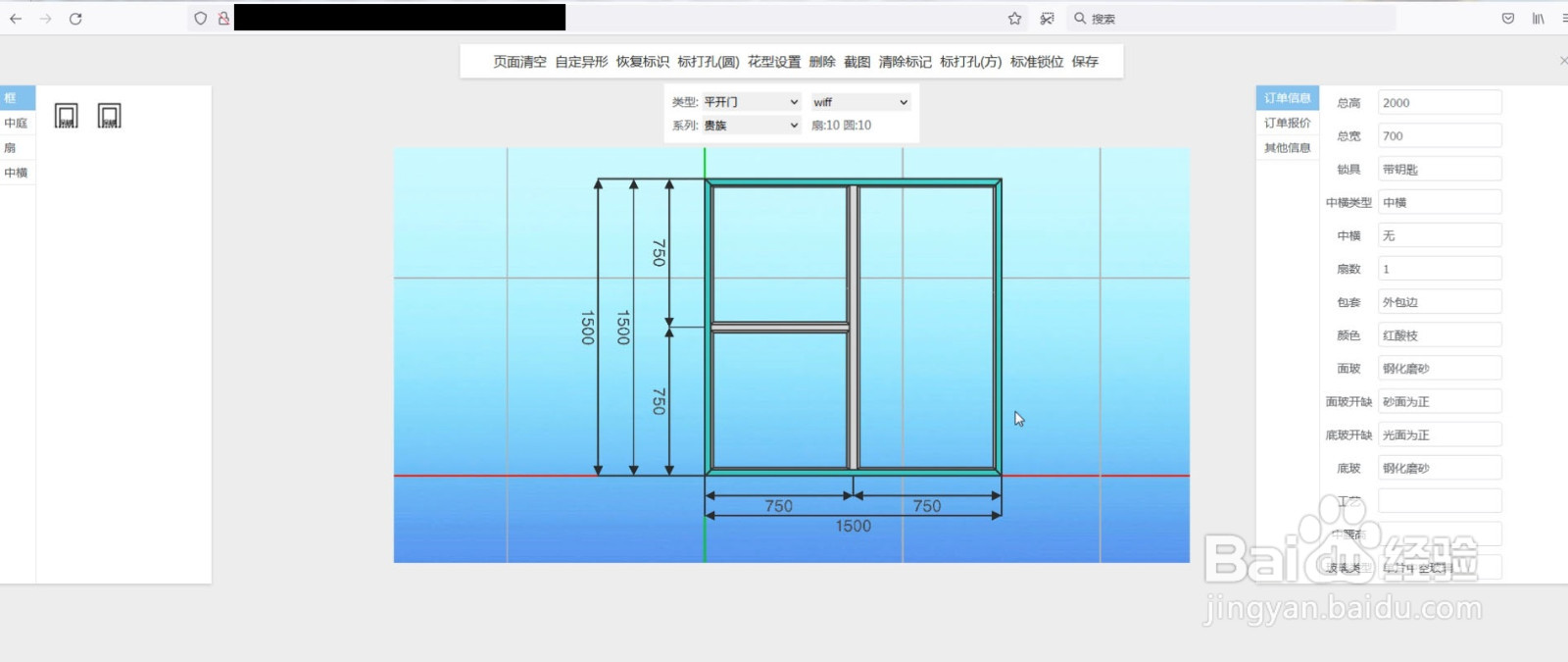Click the 底玻 field showing 钢化磨砂
Image resolution: width=1568 pixels, height=662 pixels.
pyautogui.click(x=1440, y=469)
